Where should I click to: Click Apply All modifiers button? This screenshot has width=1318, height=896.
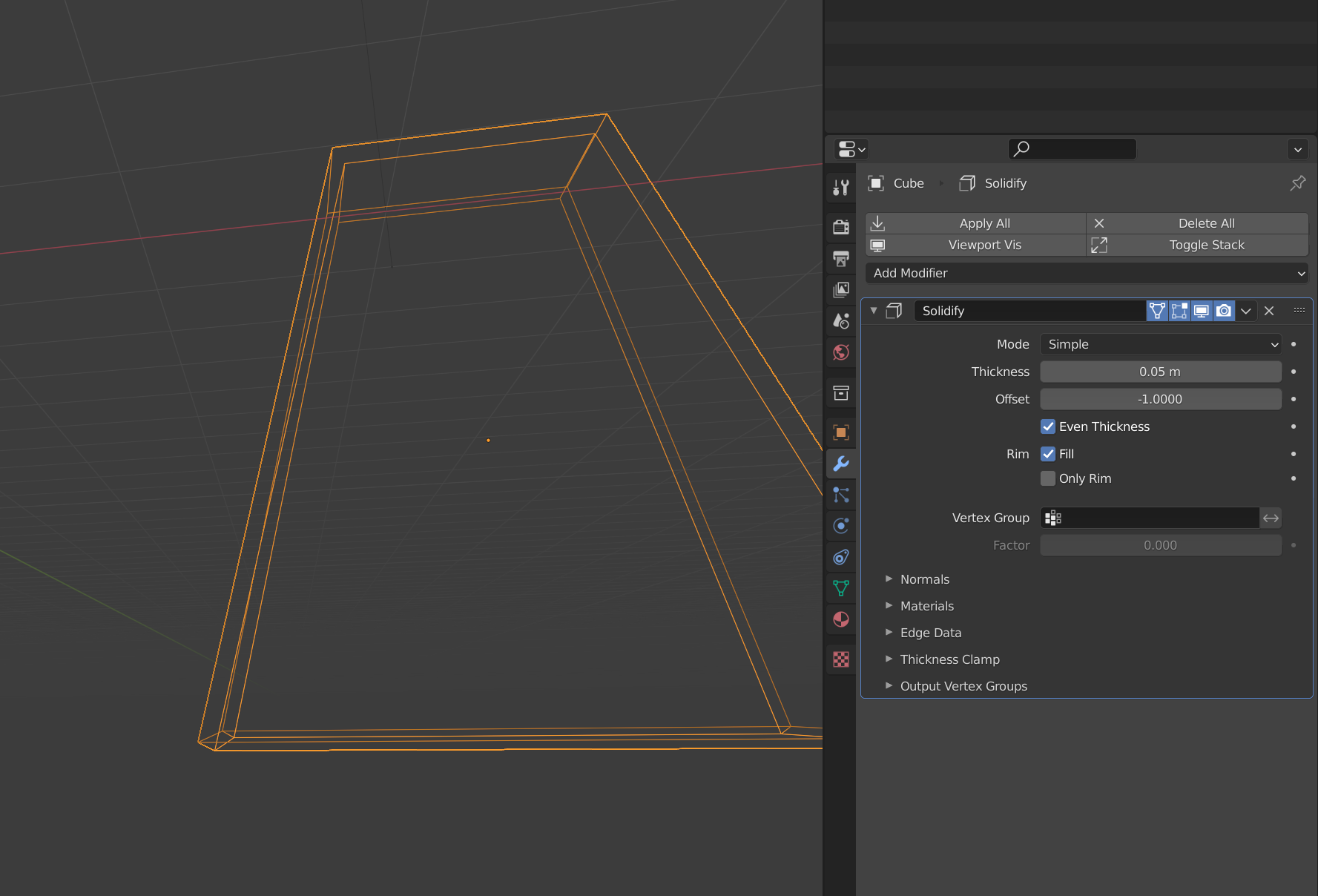coord(975,223)
